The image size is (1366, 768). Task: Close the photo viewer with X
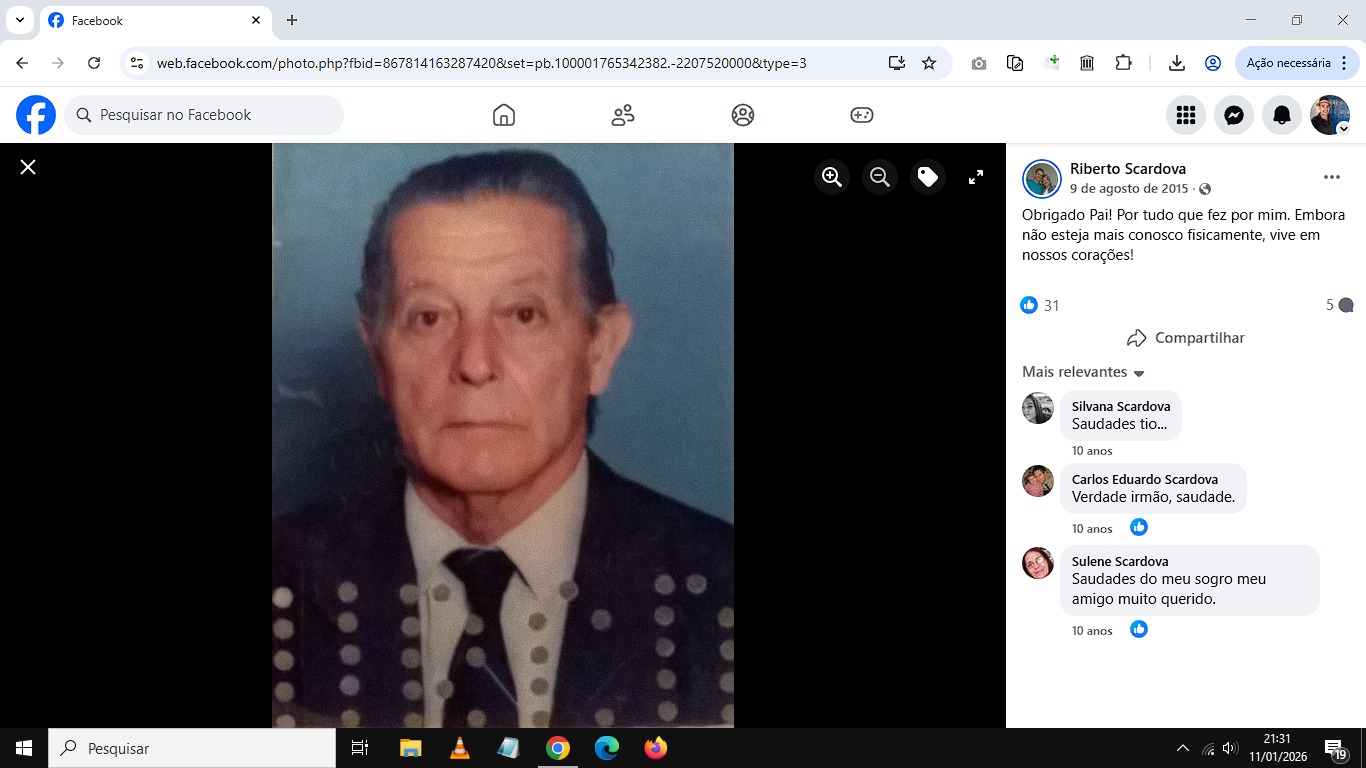tap(28, 167)
